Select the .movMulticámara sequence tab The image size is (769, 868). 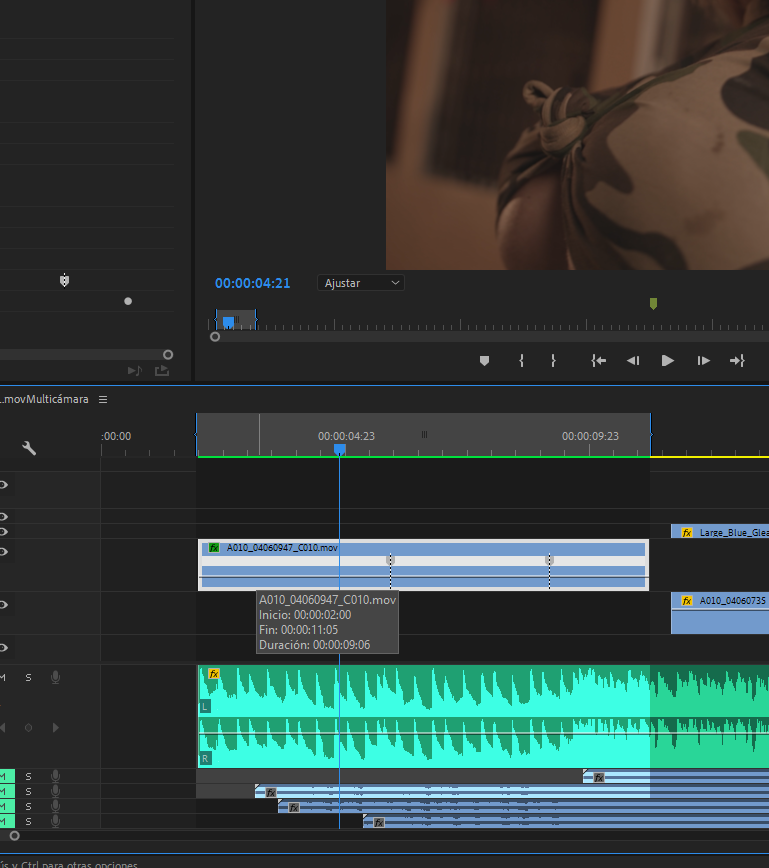coord(44,399)
